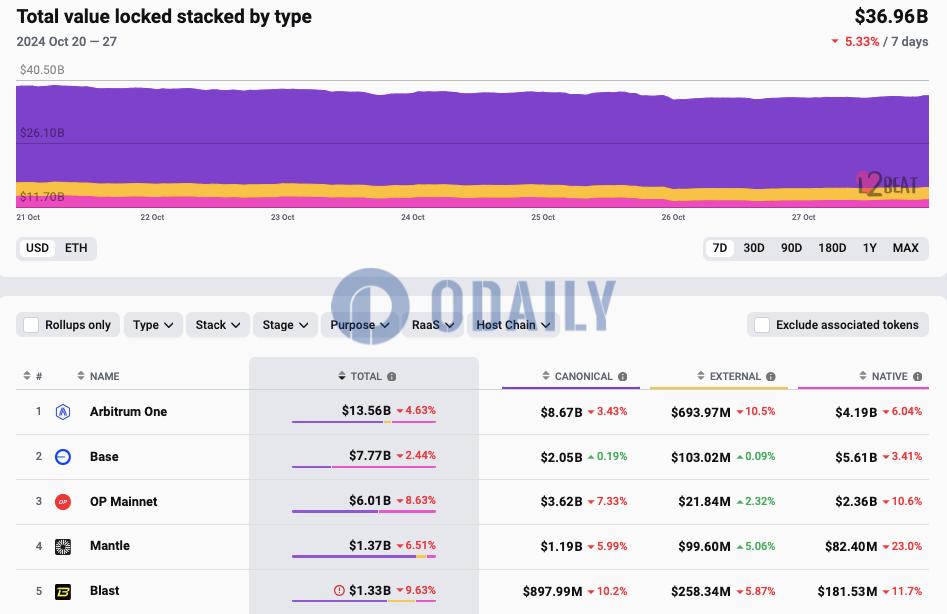Select the 7D time range tab
The image size is (947, 614).
pyautogui.click(x=720, y=248)
